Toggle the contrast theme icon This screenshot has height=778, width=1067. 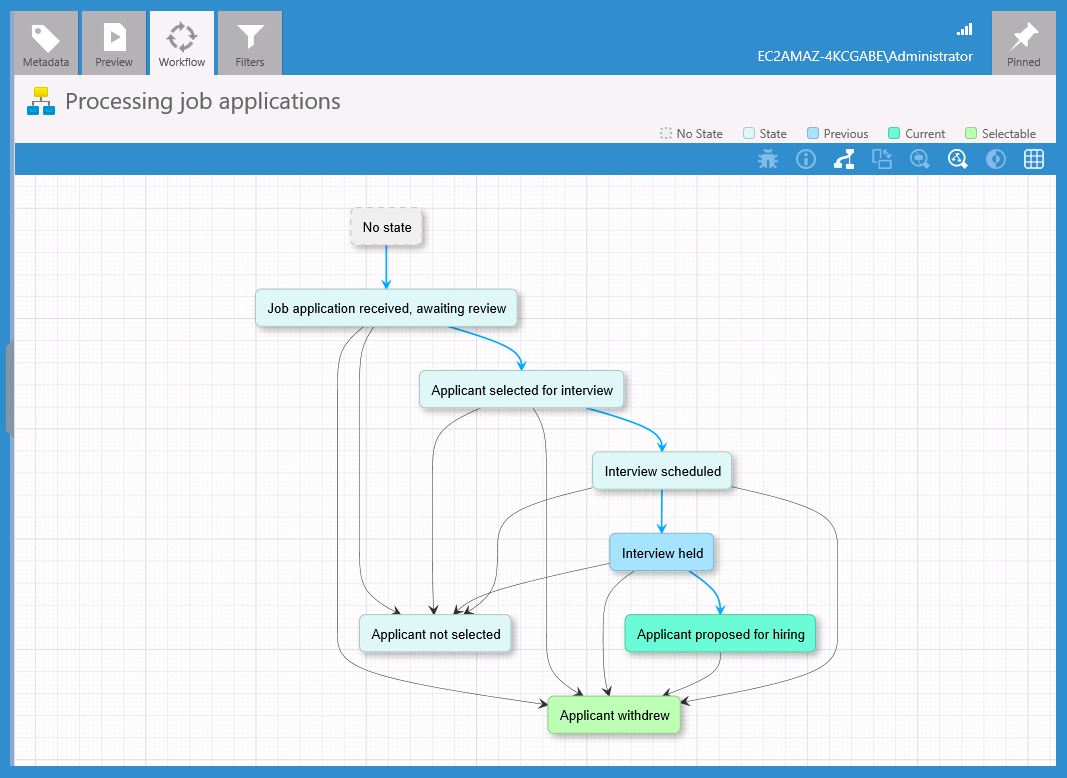tap(995, 158)
